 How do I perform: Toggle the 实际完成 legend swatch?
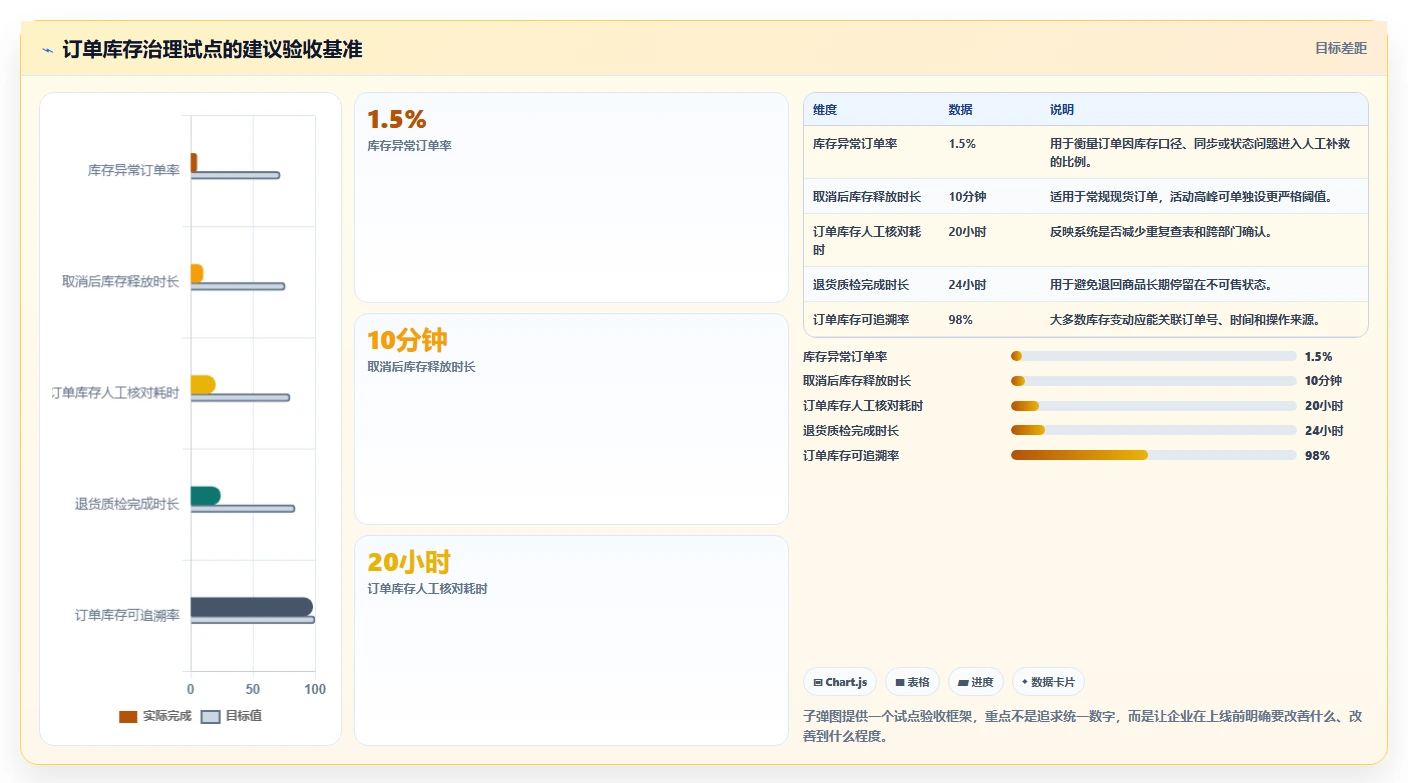(128, 716)
